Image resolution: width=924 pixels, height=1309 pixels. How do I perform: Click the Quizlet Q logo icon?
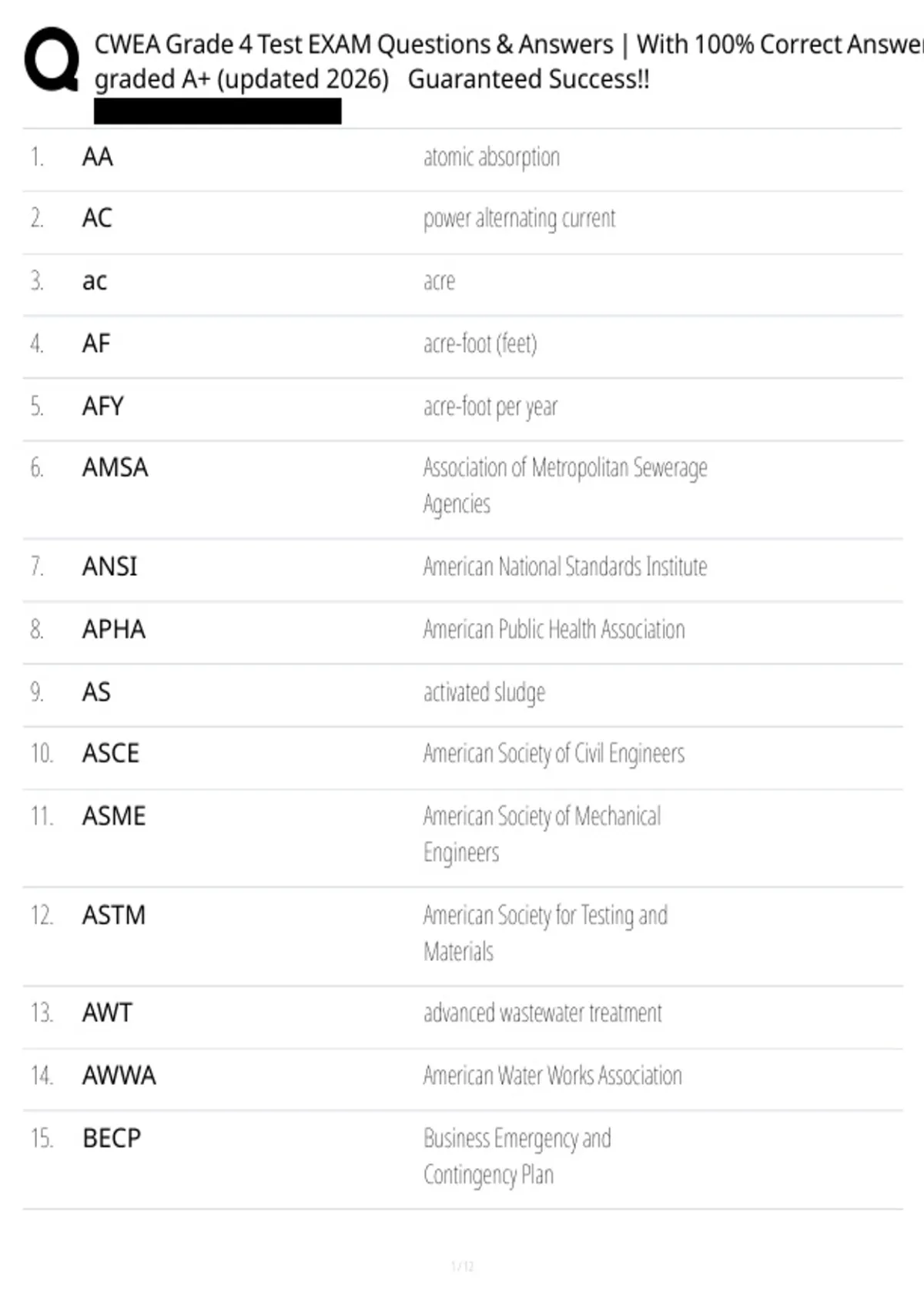tap(52, 59)
